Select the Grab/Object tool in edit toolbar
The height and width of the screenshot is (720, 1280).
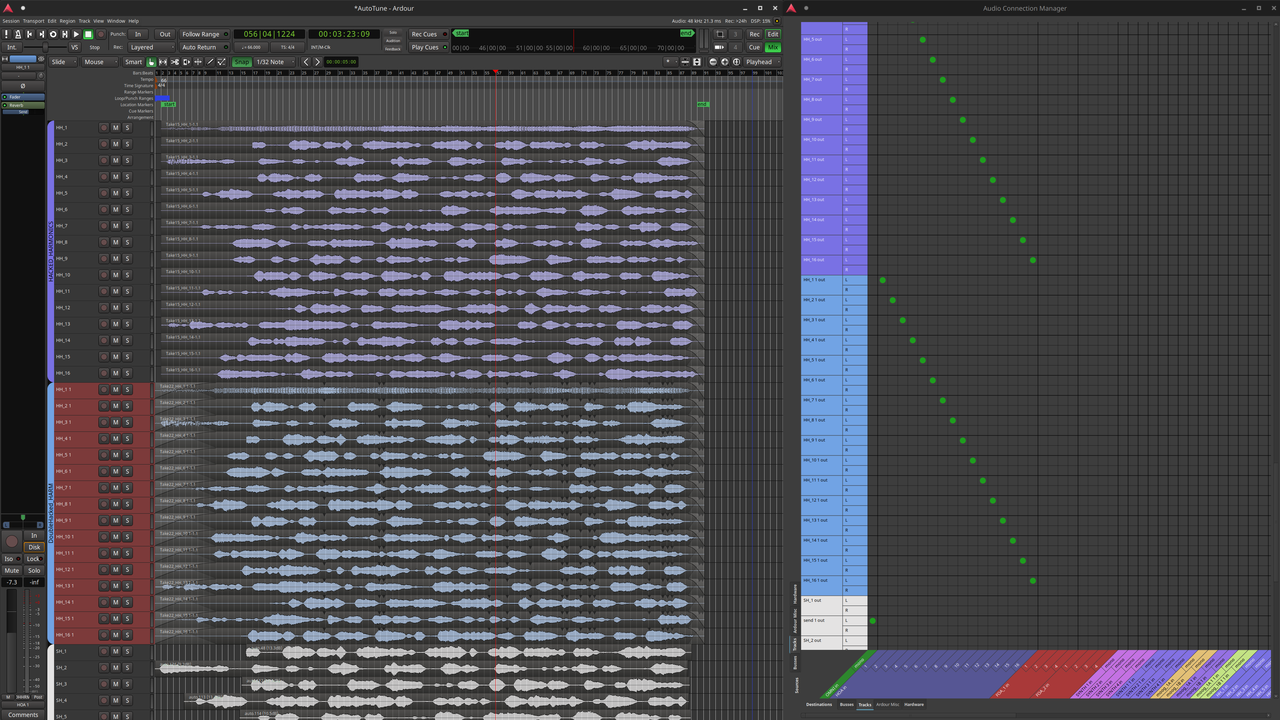151,61
